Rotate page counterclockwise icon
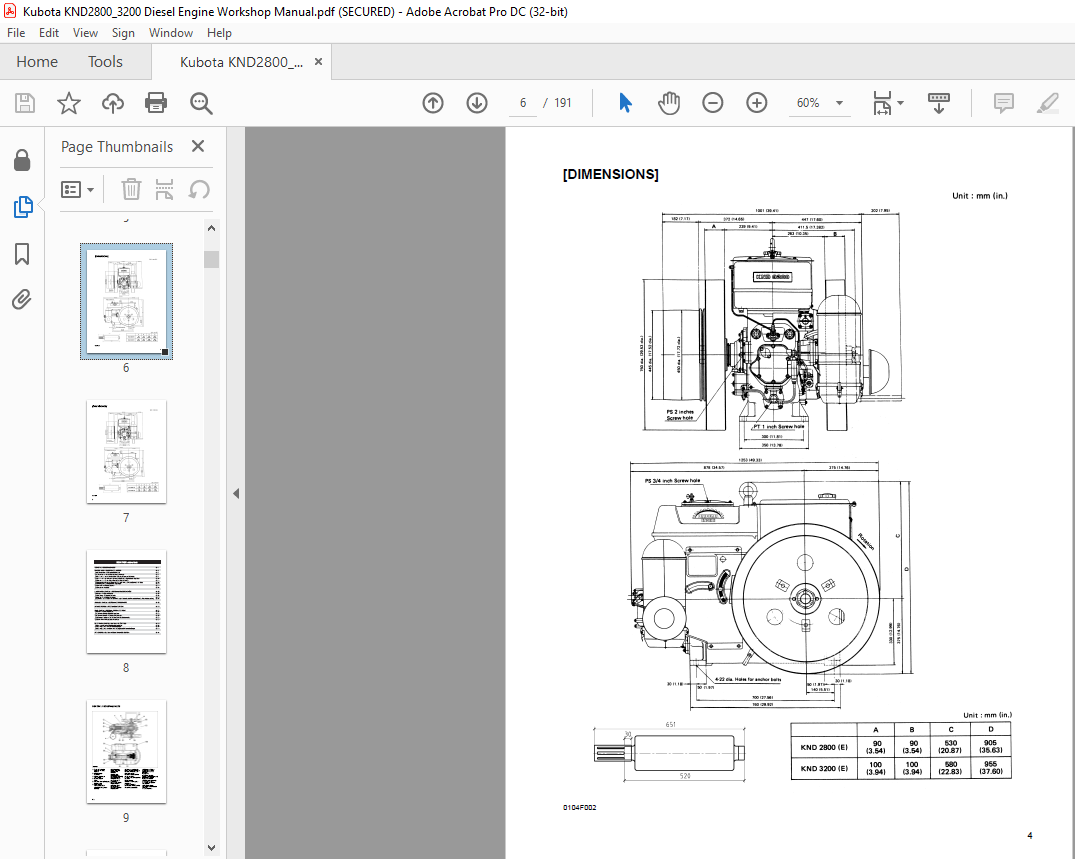 199,189
